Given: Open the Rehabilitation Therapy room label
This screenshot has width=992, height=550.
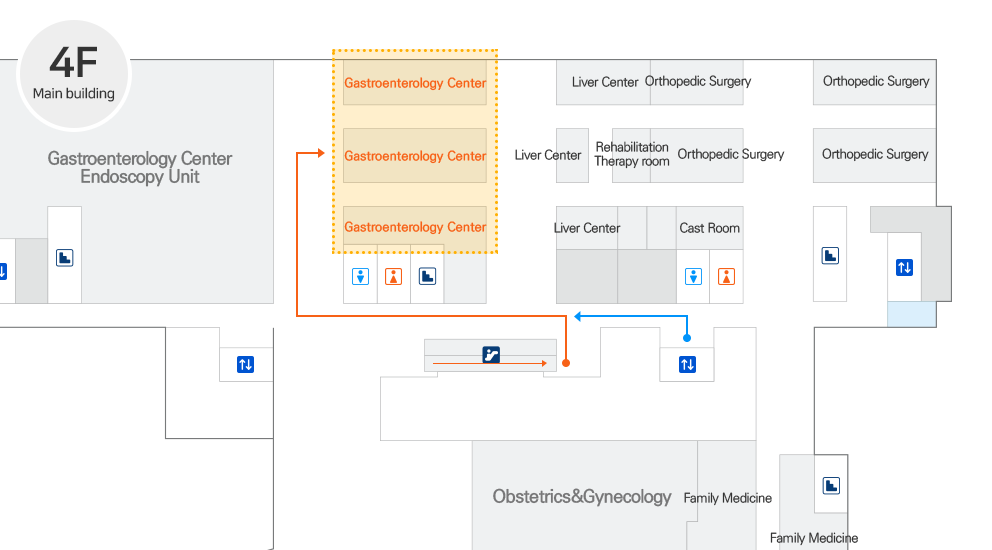Looking at the screenshot, I should (x=632, y=154).
